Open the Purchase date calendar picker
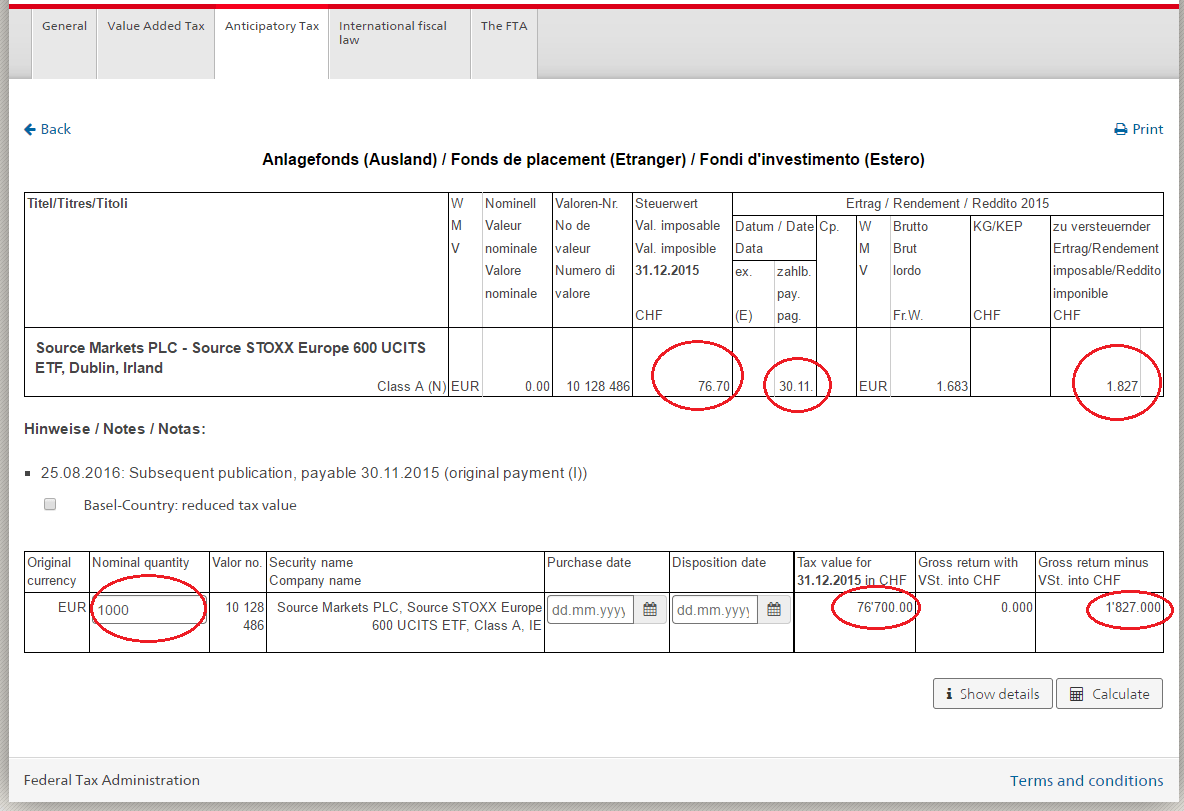 [649, 610]
